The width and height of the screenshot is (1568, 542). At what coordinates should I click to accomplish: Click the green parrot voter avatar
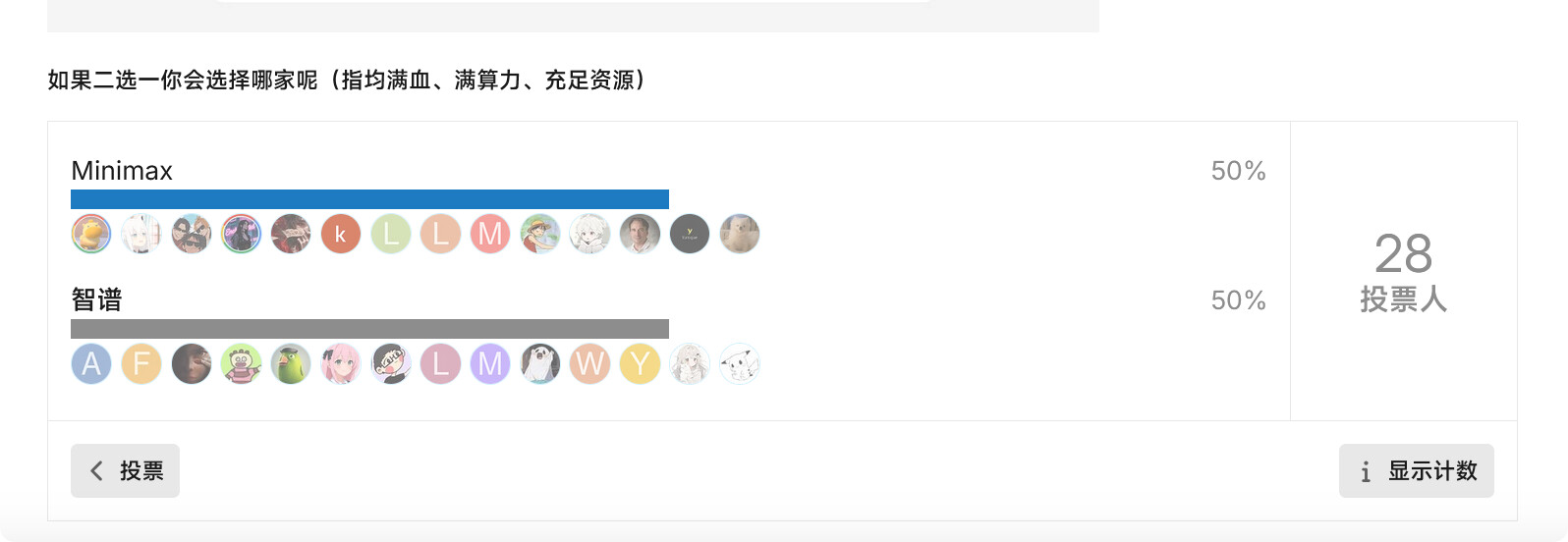(x=291, y=364)
